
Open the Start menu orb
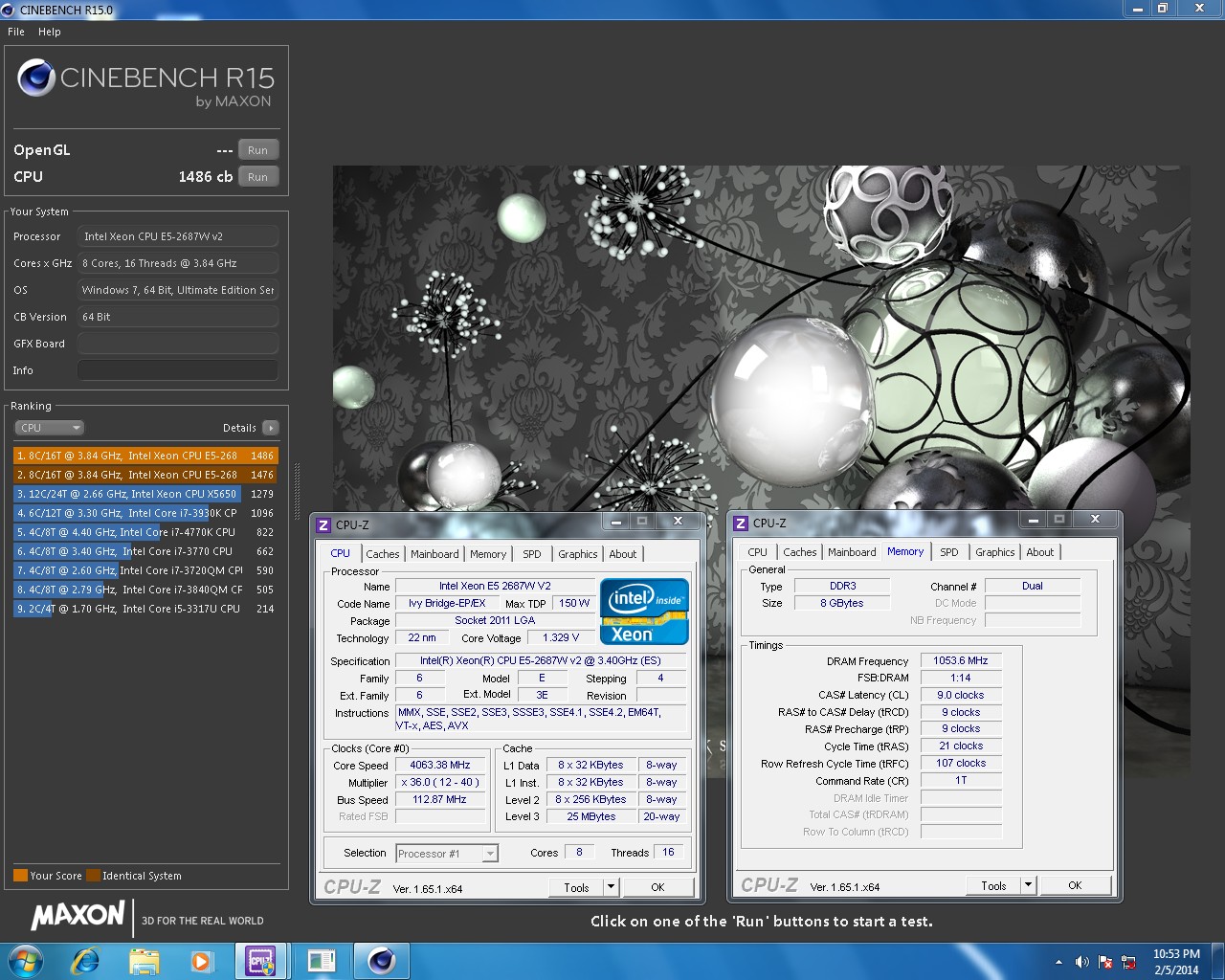[x=25, y=960]
